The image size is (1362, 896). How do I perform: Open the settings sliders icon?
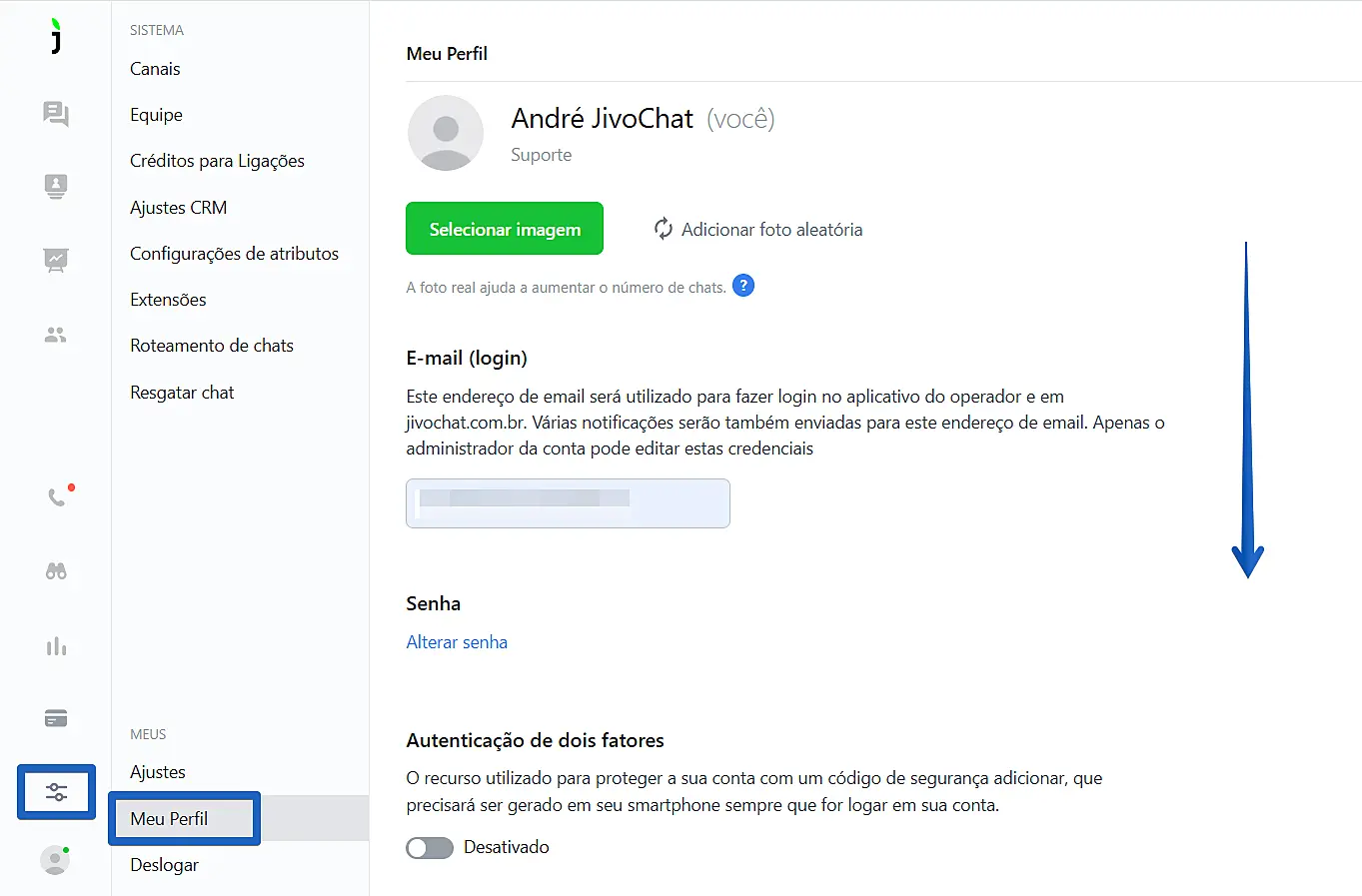click(x=56, y=792)
